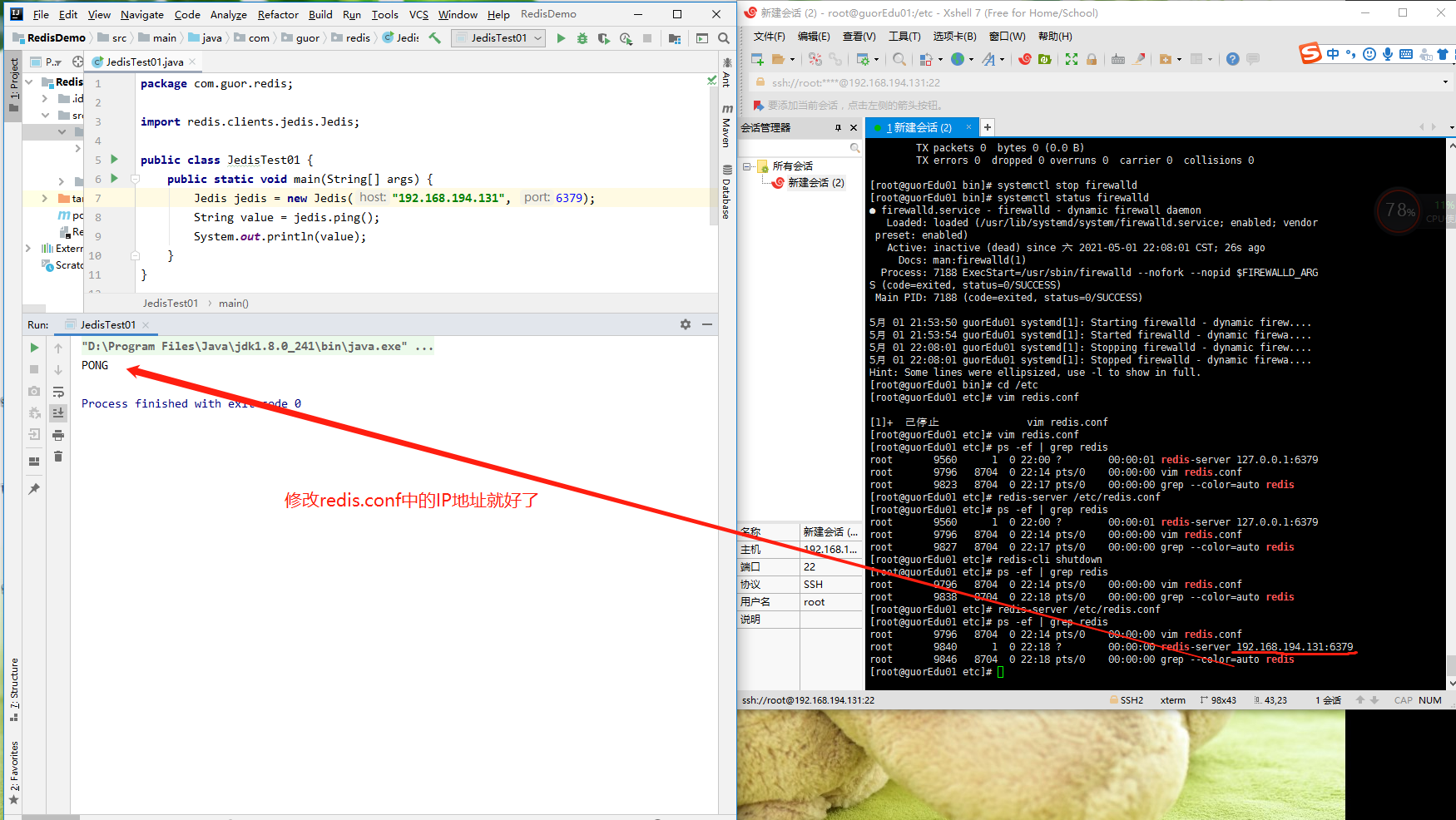Pin the Run tab
This screenshot has height=820, width=1456.
point(34,489)
